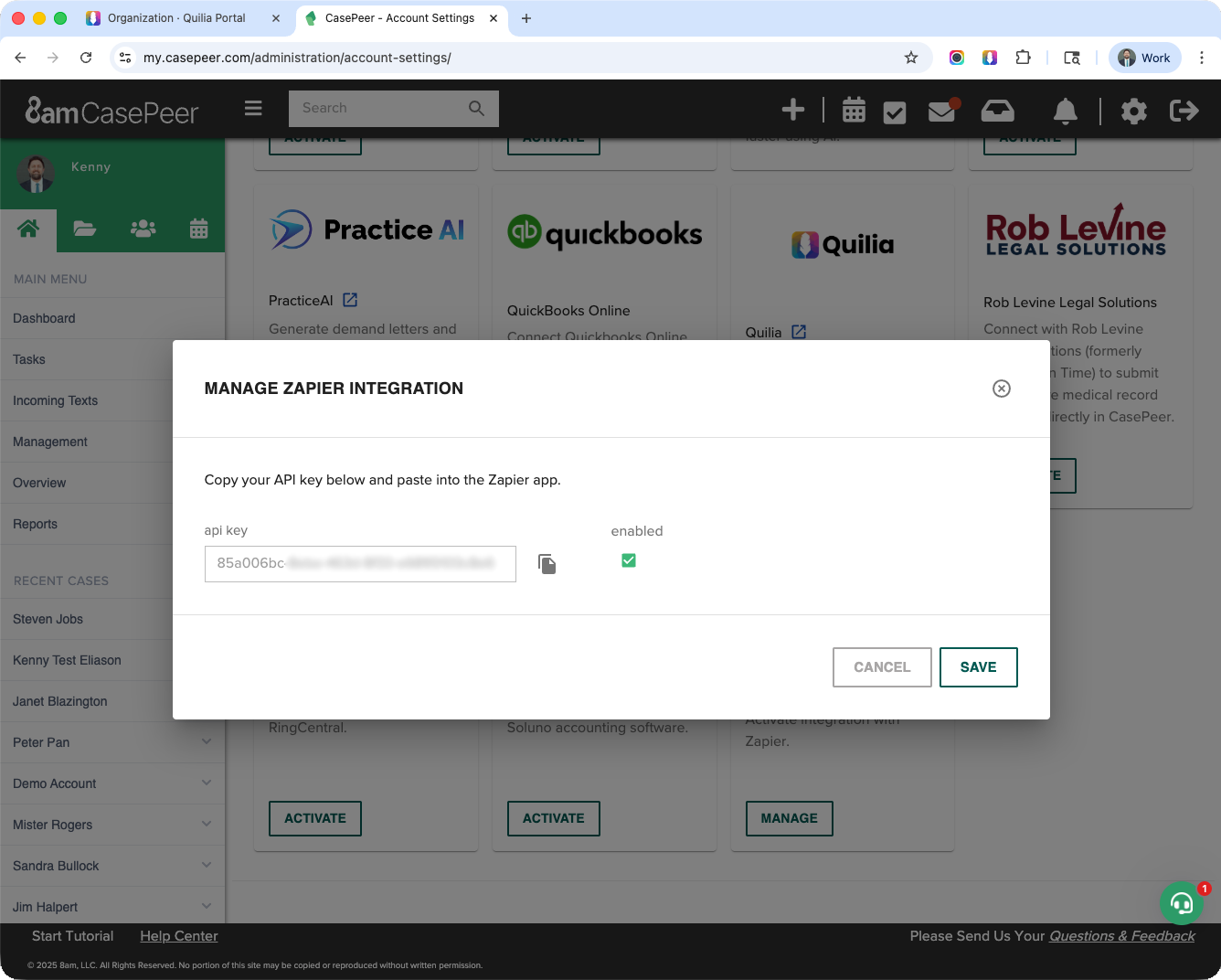
Task: Select the folder cases tab in sidebar
Action: [x=85, y=229]
